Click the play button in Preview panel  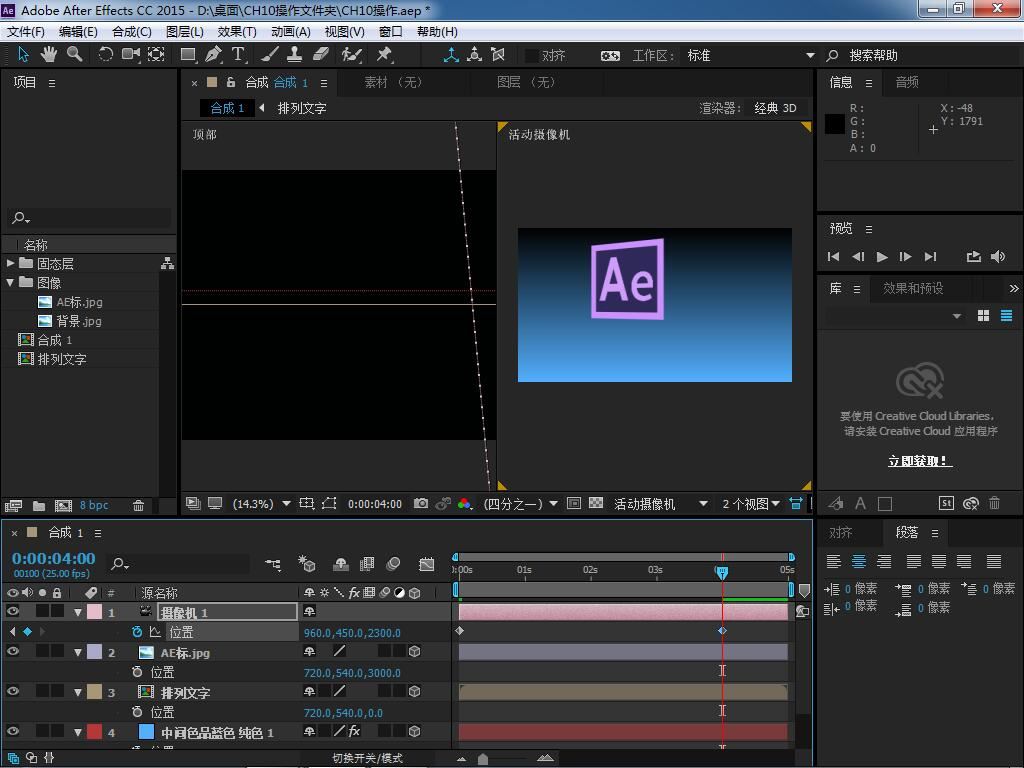pyautogui.click(x=882, y=257)
